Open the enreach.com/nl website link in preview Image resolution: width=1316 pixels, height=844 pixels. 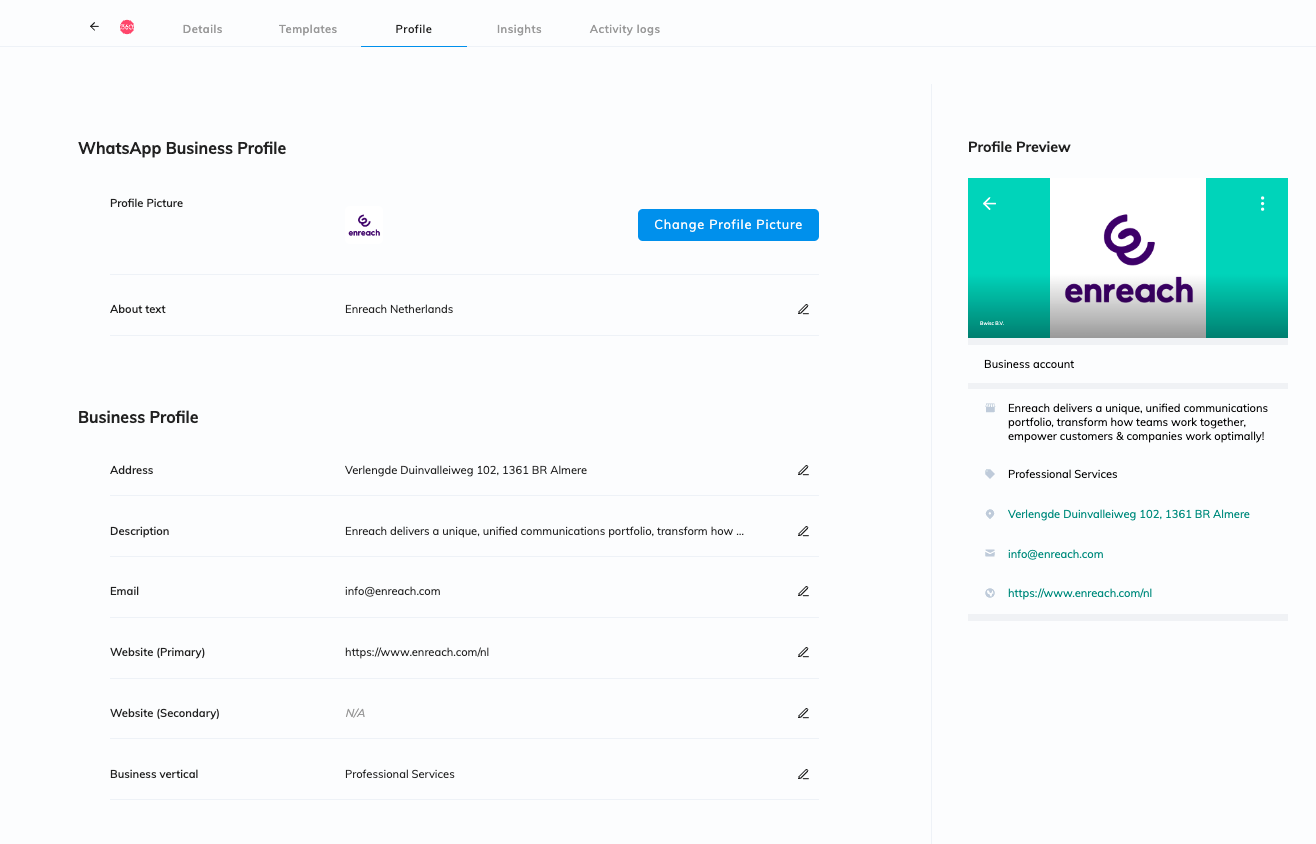[x=1079, y=593]
